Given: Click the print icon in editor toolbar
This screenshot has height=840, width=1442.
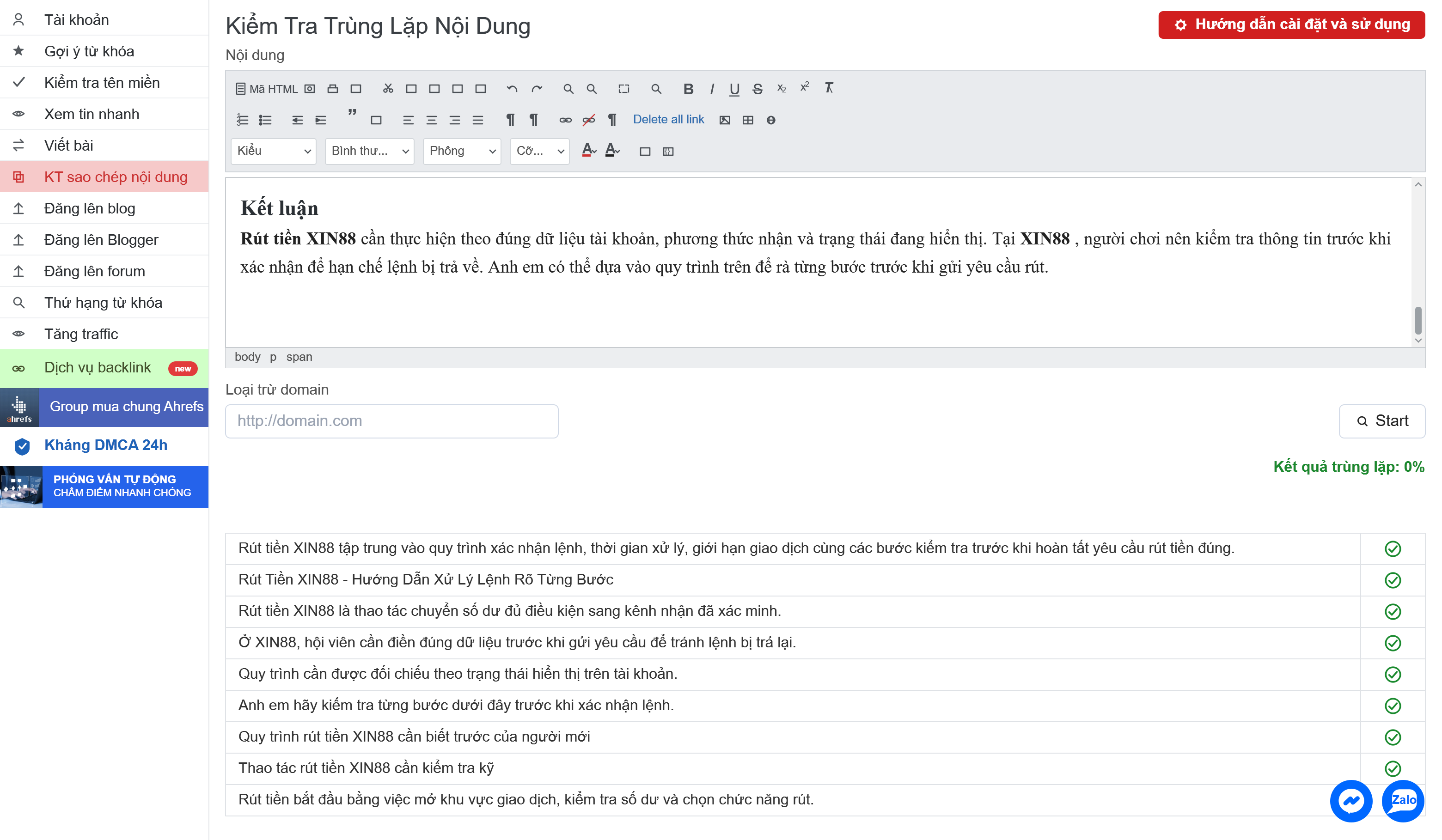Looking at the screenshot, I should (x=332, y=89).
